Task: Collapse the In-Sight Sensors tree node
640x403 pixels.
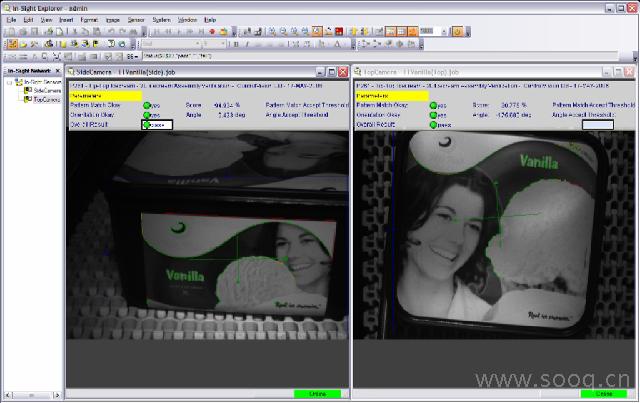Action: click(9, 82)
